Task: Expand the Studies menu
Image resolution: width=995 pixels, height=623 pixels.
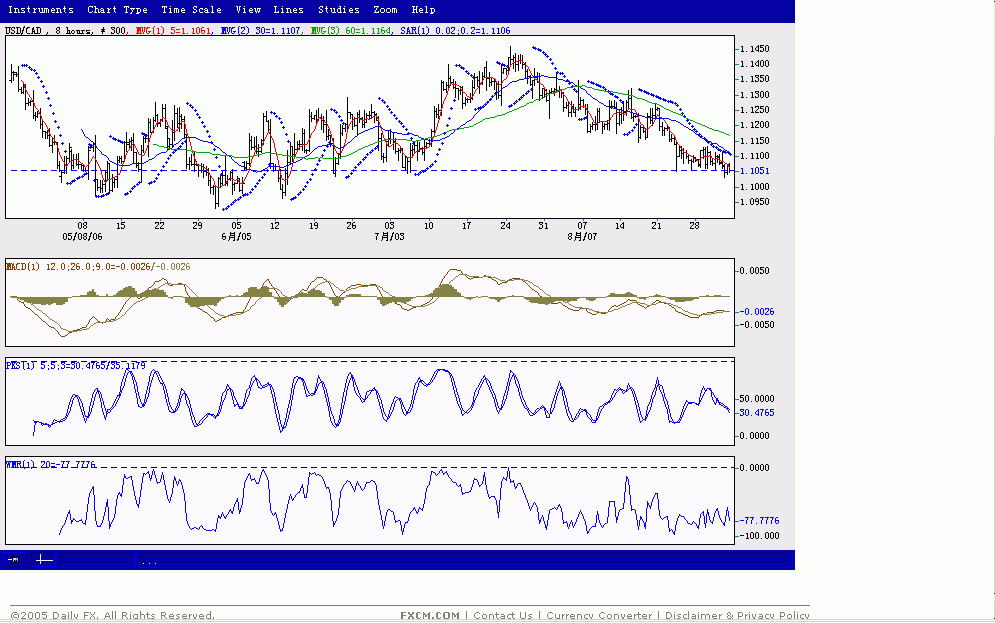Action: pos(338,10)
